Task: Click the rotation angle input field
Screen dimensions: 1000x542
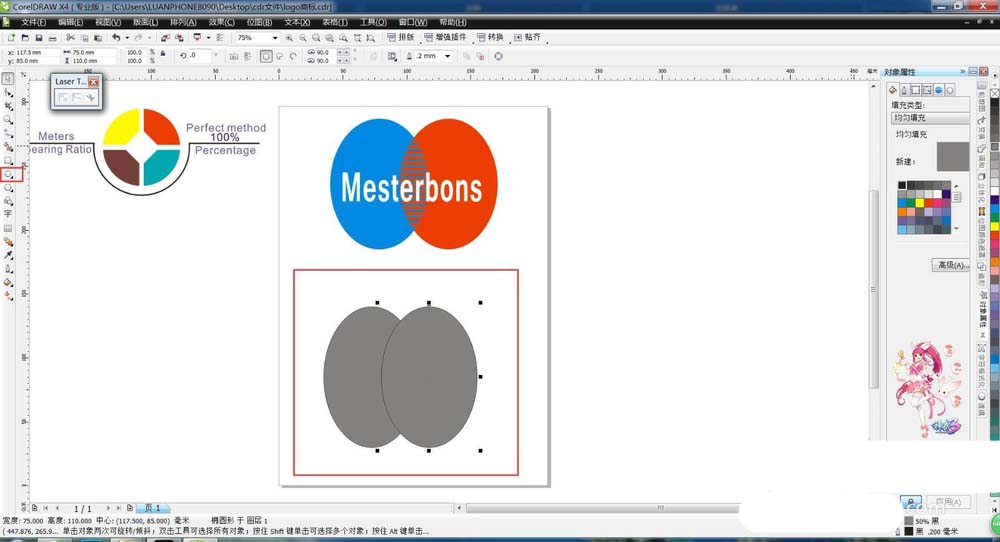Action: (200, 55)
